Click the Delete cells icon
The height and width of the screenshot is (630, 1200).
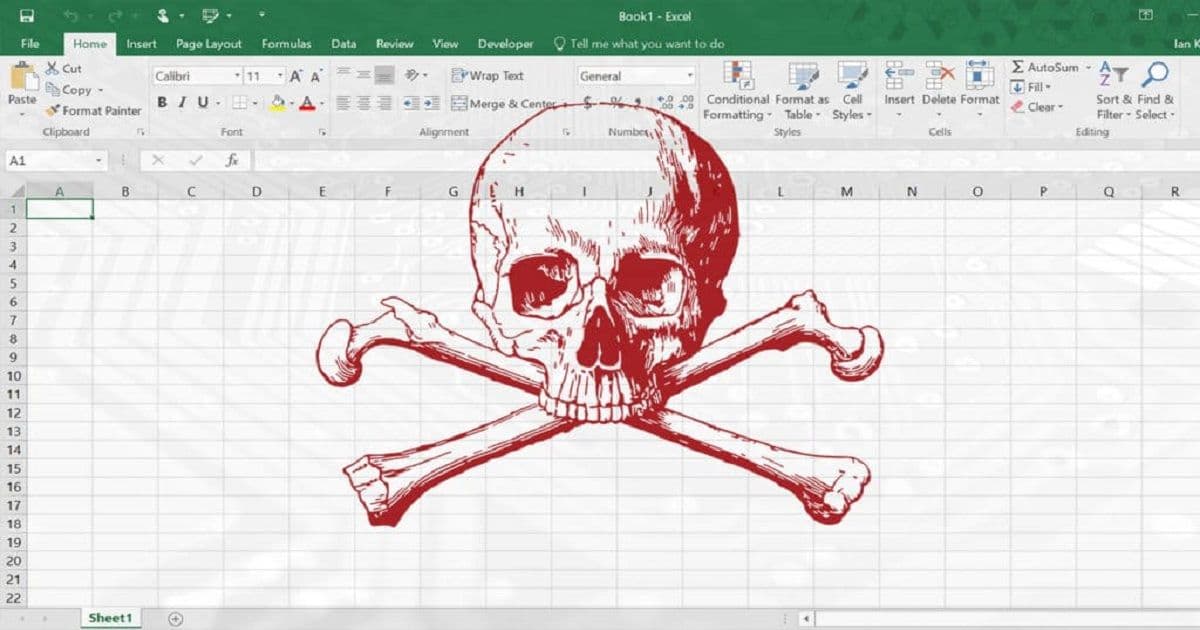(x=939, y=76)
